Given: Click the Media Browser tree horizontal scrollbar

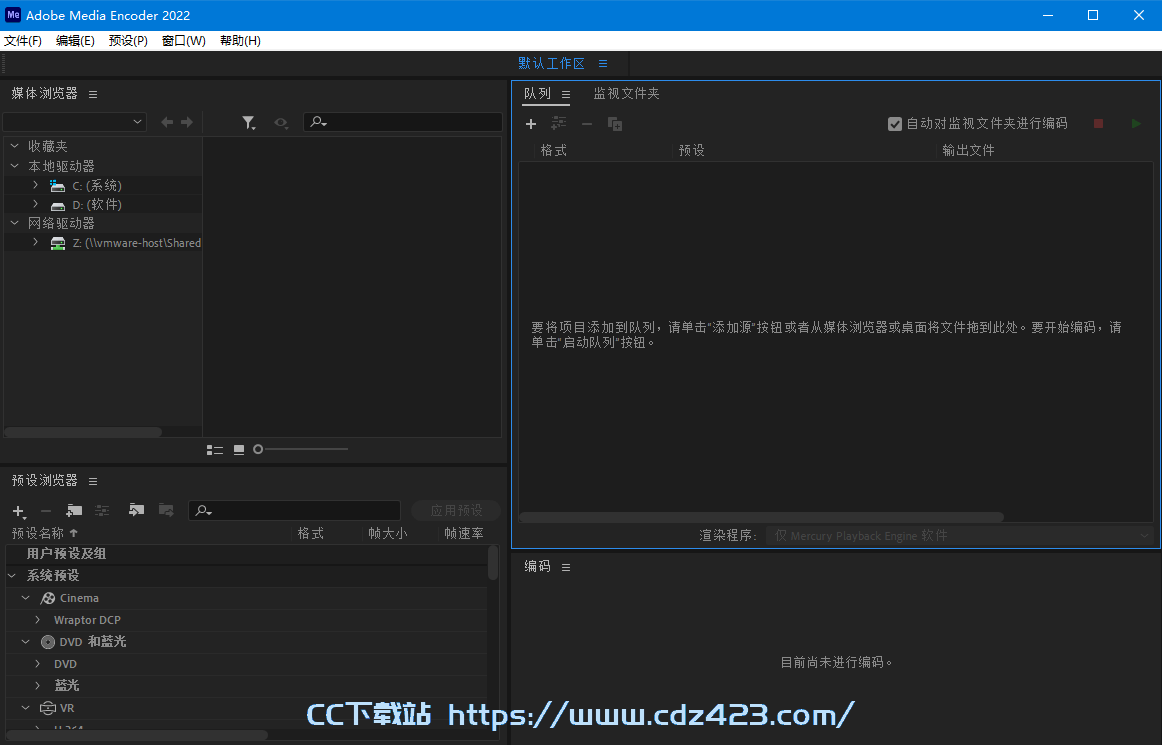Looking at the screenshot, I should click(83, 431).
